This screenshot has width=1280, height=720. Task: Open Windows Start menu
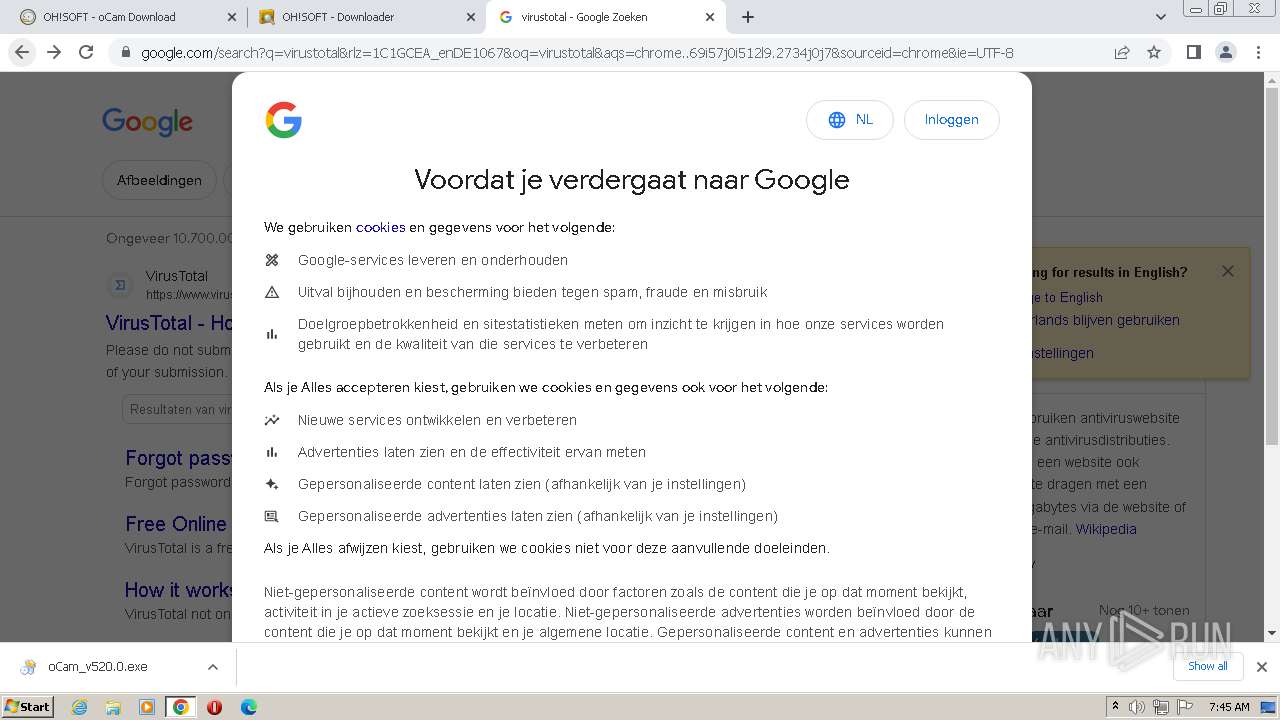click(28, 706)
